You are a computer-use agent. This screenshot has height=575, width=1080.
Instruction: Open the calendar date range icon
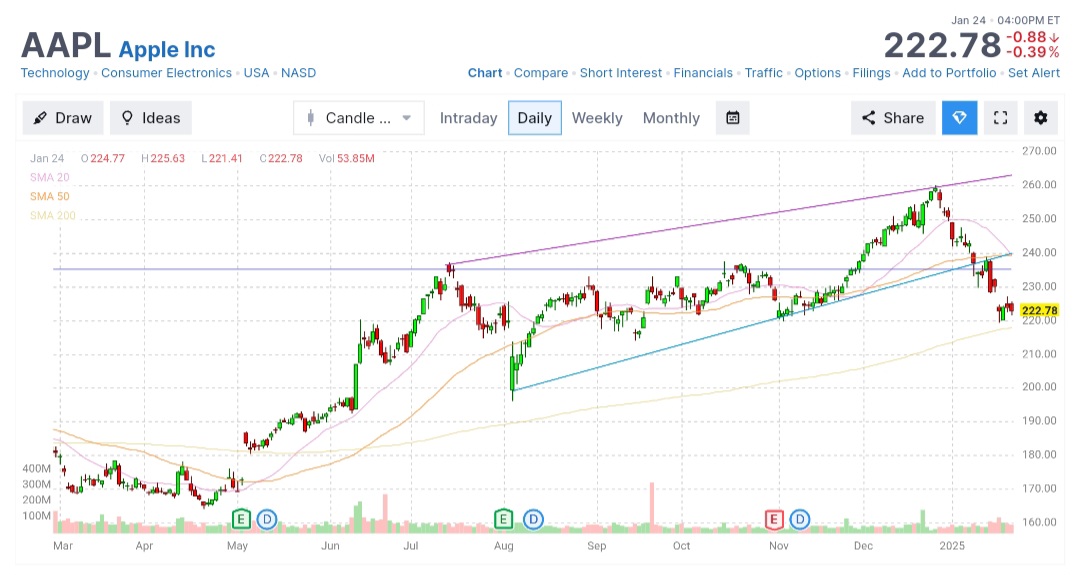[733, 118]
